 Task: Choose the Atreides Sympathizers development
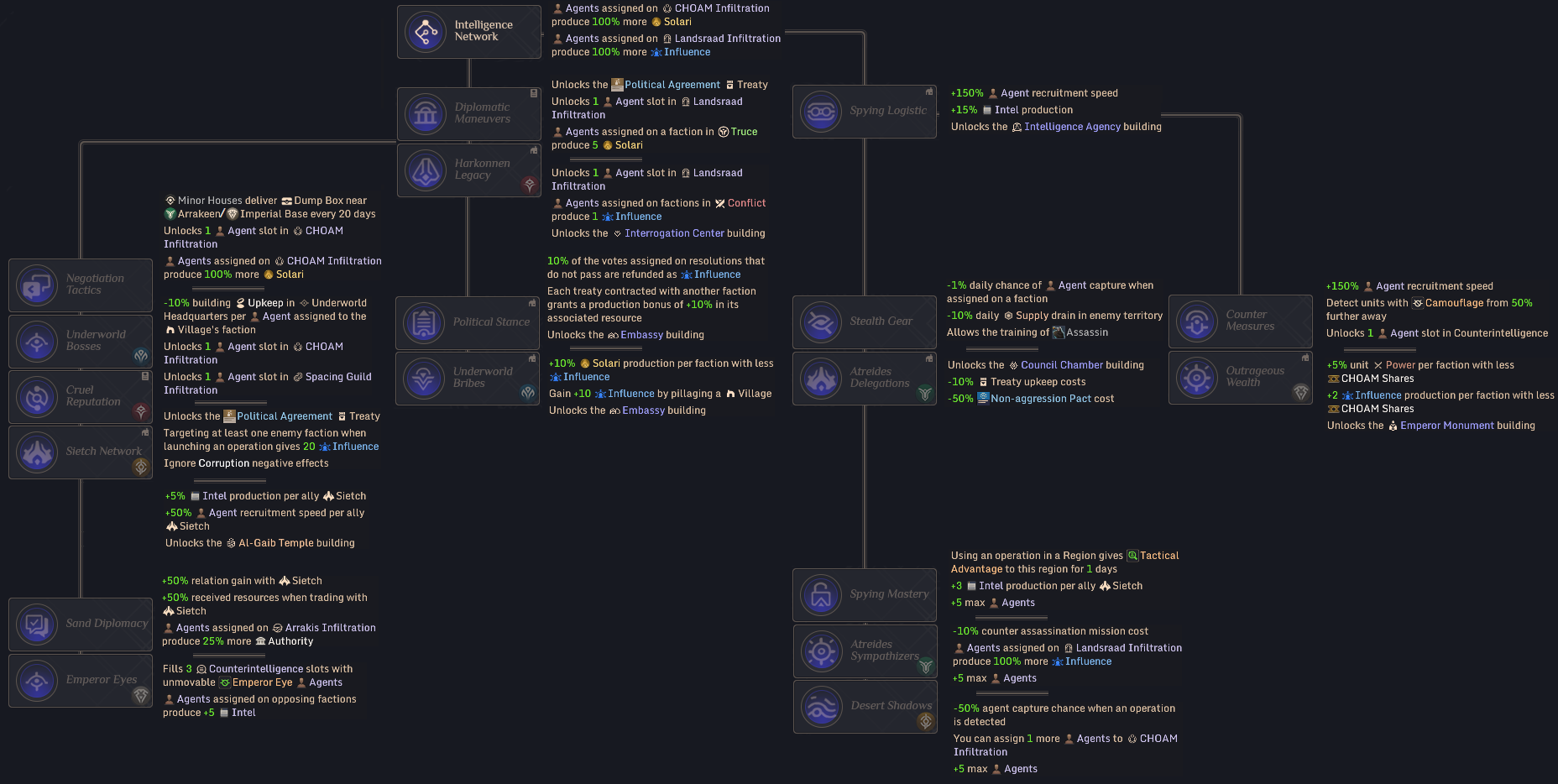(865, 651)
